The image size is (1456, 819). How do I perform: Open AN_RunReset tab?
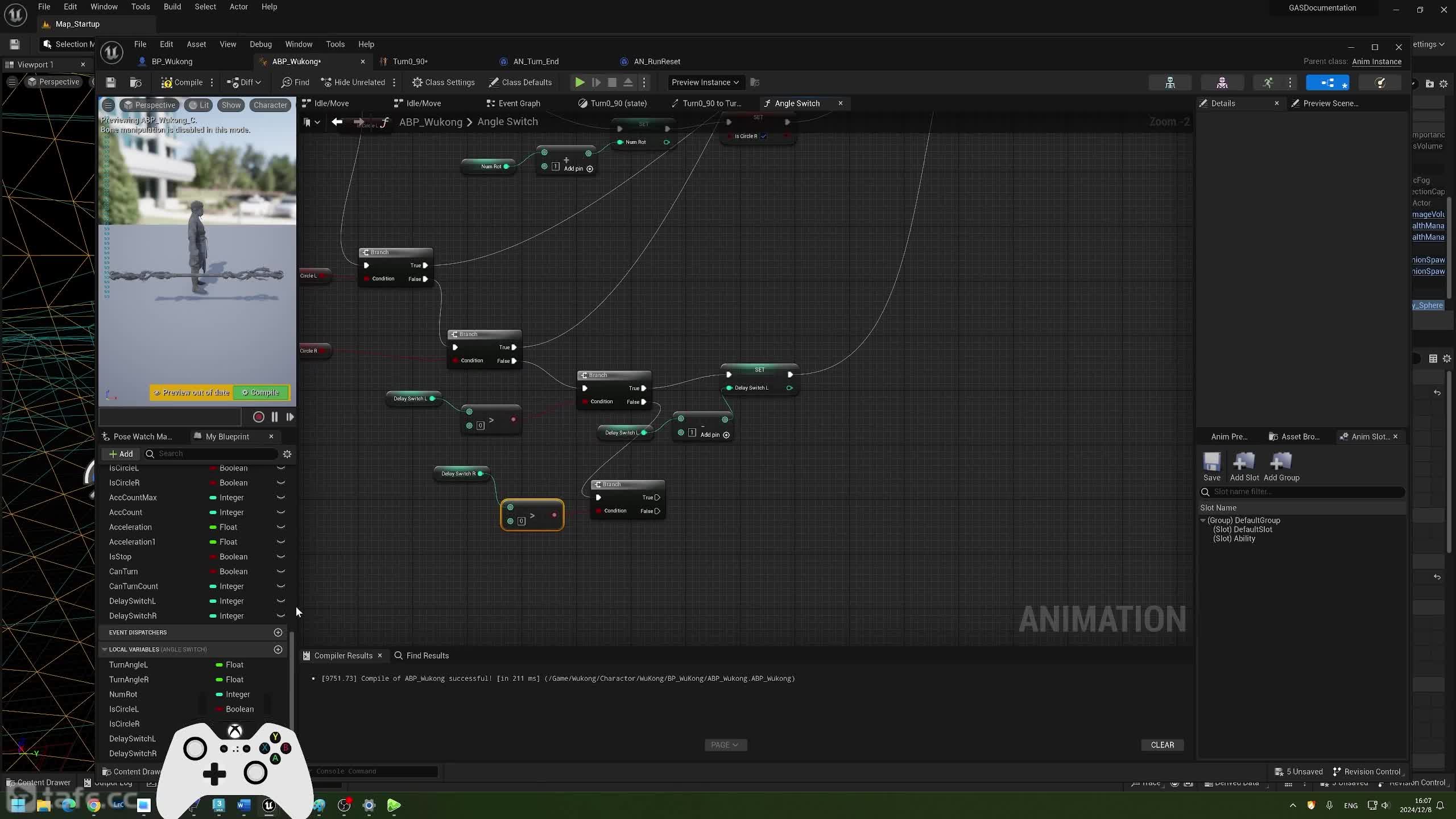[657, 61]
